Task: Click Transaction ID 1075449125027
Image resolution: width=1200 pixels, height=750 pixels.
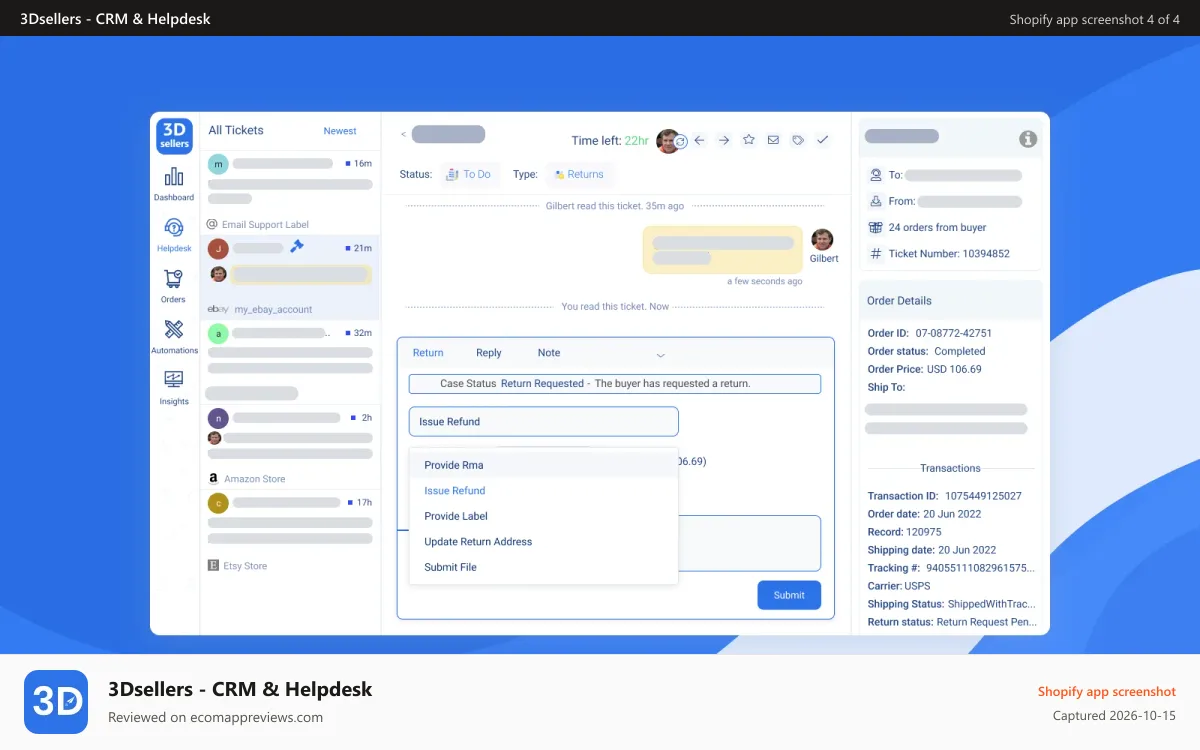Action: pos(944,496)
